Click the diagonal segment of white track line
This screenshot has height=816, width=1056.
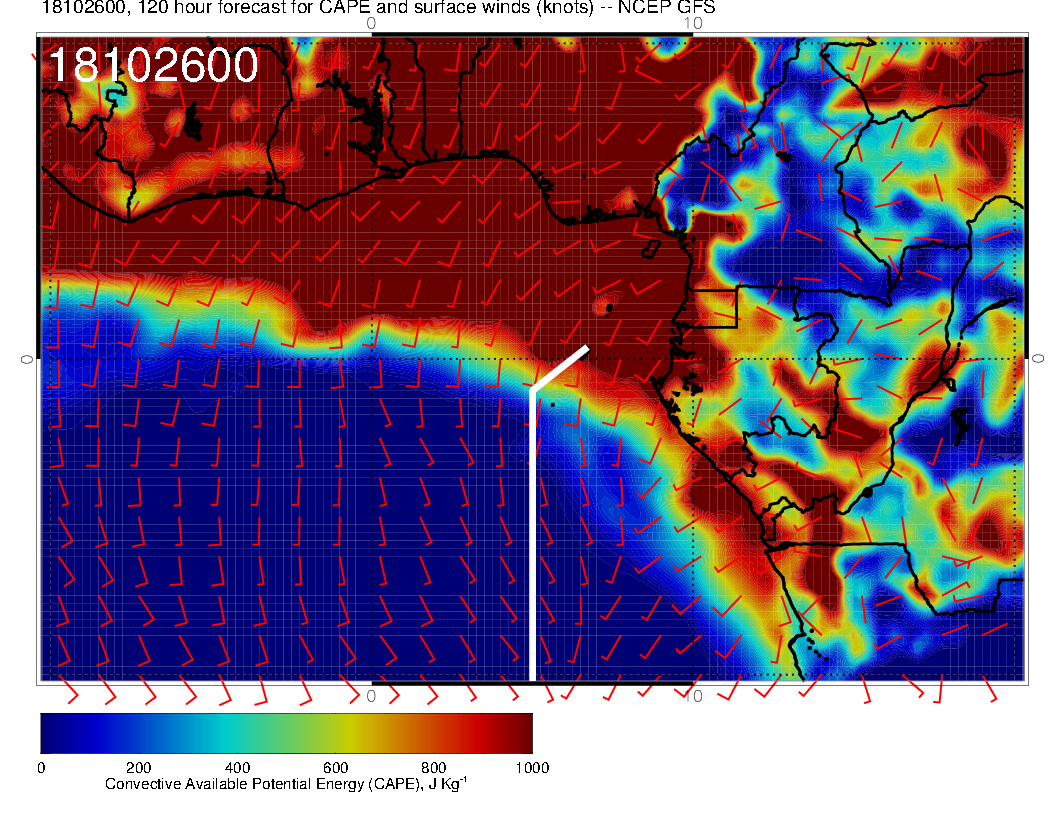[560, 368]
